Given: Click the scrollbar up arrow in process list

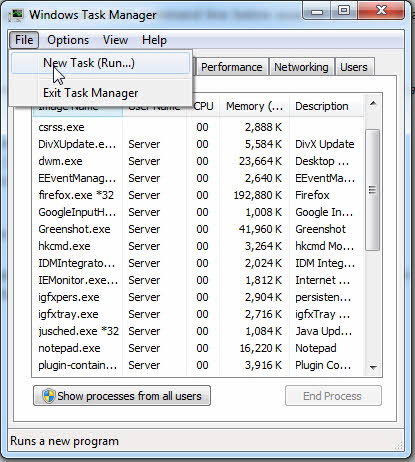Looking at the screenshot, I should pos(373,104).
